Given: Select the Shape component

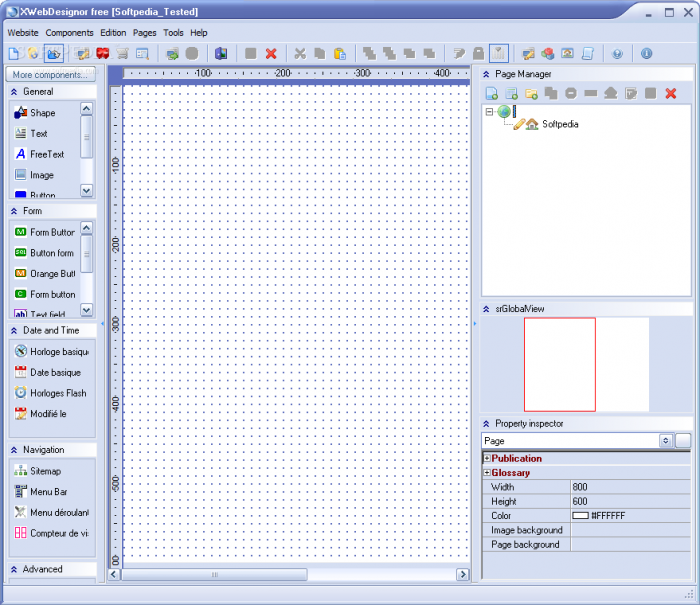Looking at the screenshot, I should coord(42,113).
